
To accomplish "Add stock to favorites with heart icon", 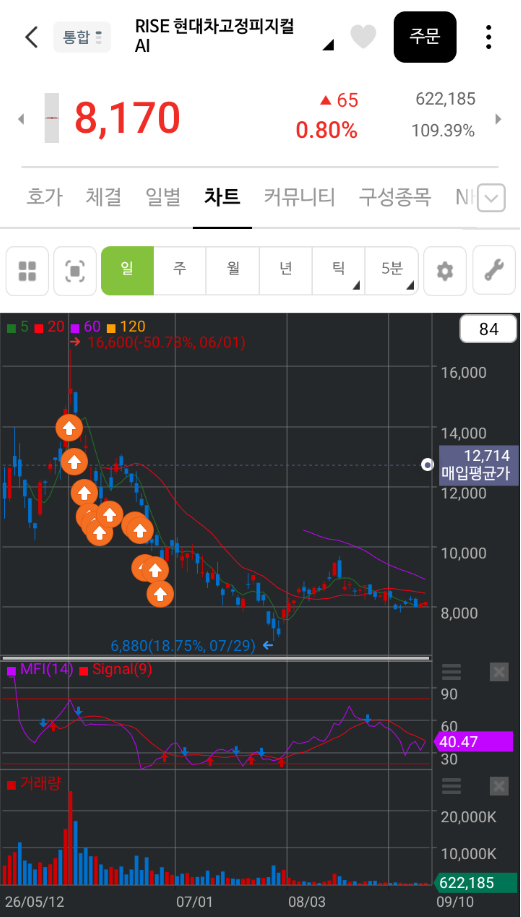I will click(x=363, y=37).
